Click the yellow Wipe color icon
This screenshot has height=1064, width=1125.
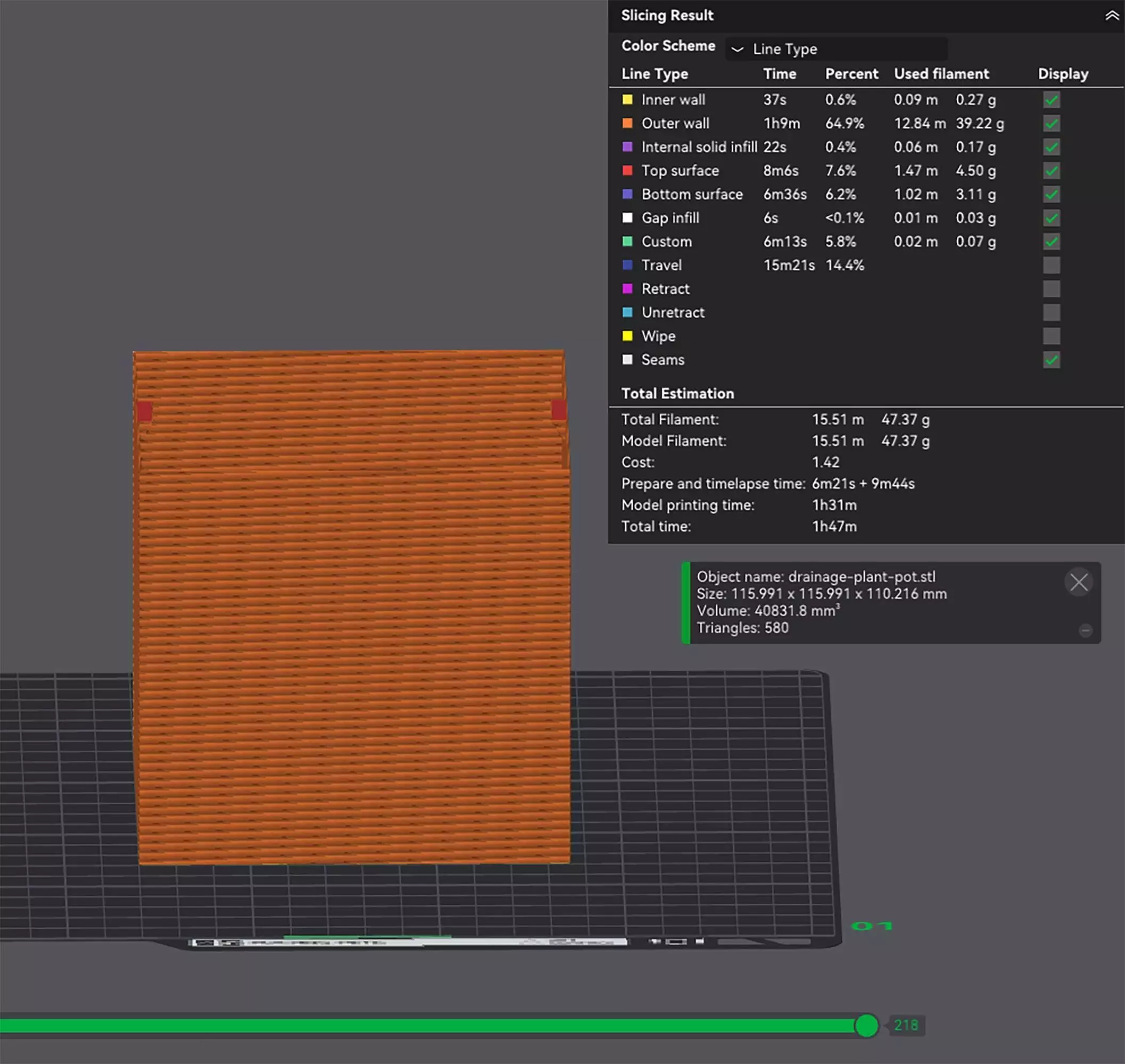click(627, 336)
